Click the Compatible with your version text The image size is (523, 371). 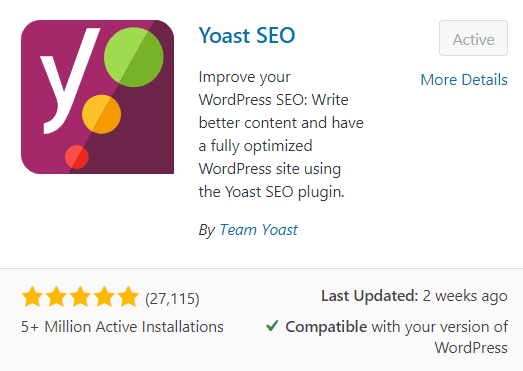[396, 337]
